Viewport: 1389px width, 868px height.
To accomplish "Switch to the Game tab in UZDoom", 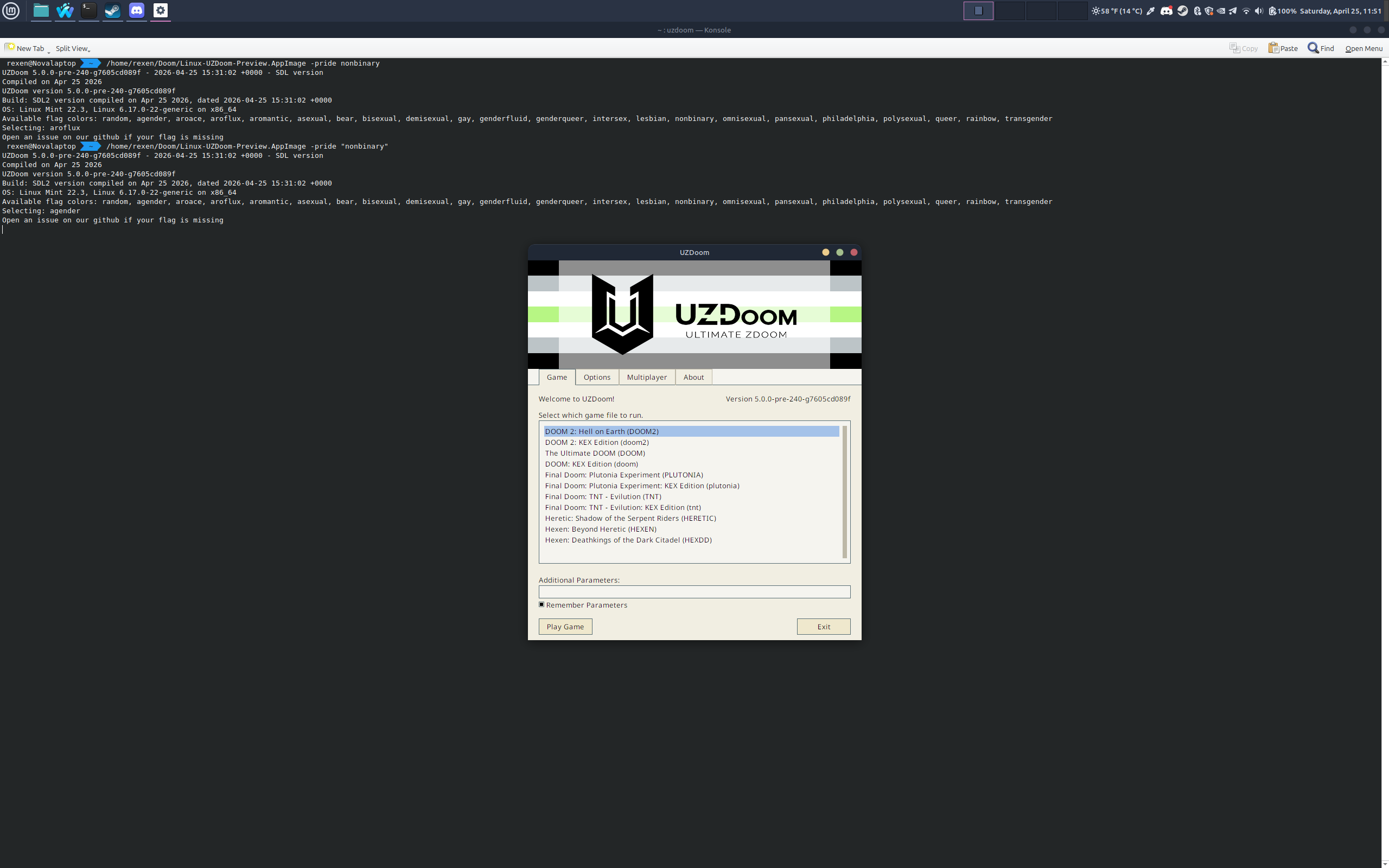I will (557, 377).
